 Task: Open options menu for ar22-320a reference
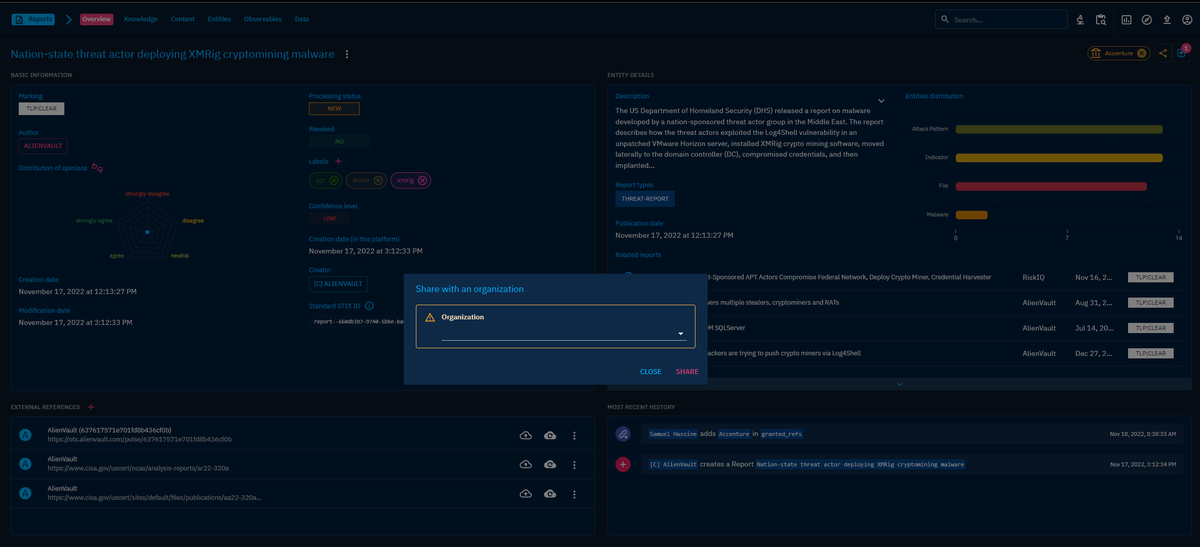coord(574,464)
